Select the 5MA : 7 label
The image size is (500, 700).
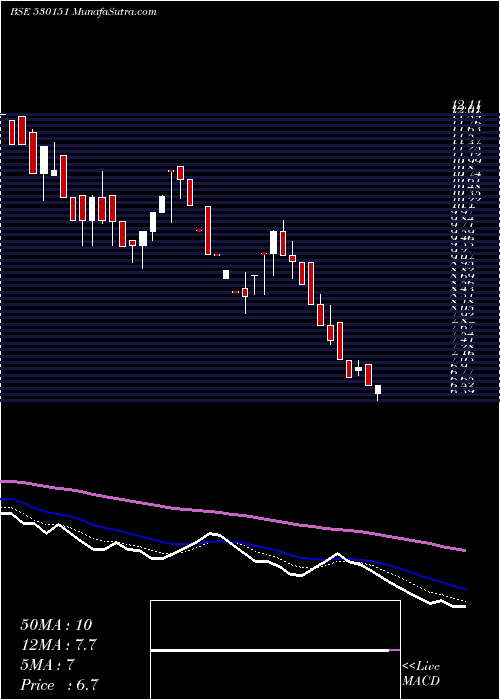pyautogui.click(x=47, y=665)
